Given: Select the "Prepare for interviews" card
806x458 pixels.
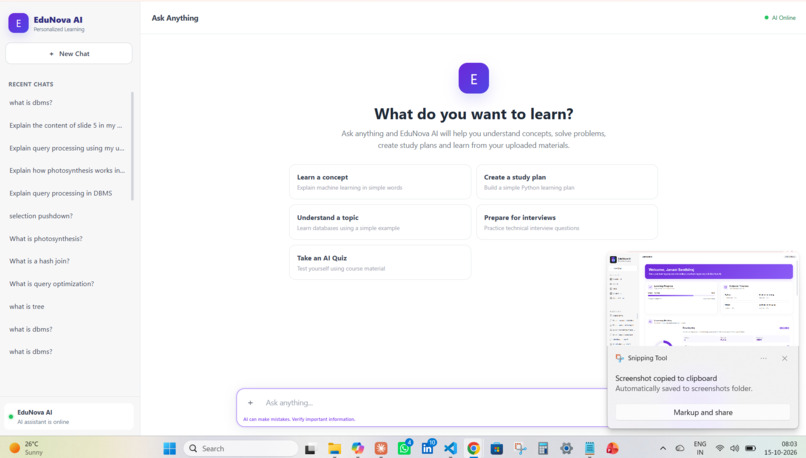Looking at the screenshot, I should coord(567,222).
